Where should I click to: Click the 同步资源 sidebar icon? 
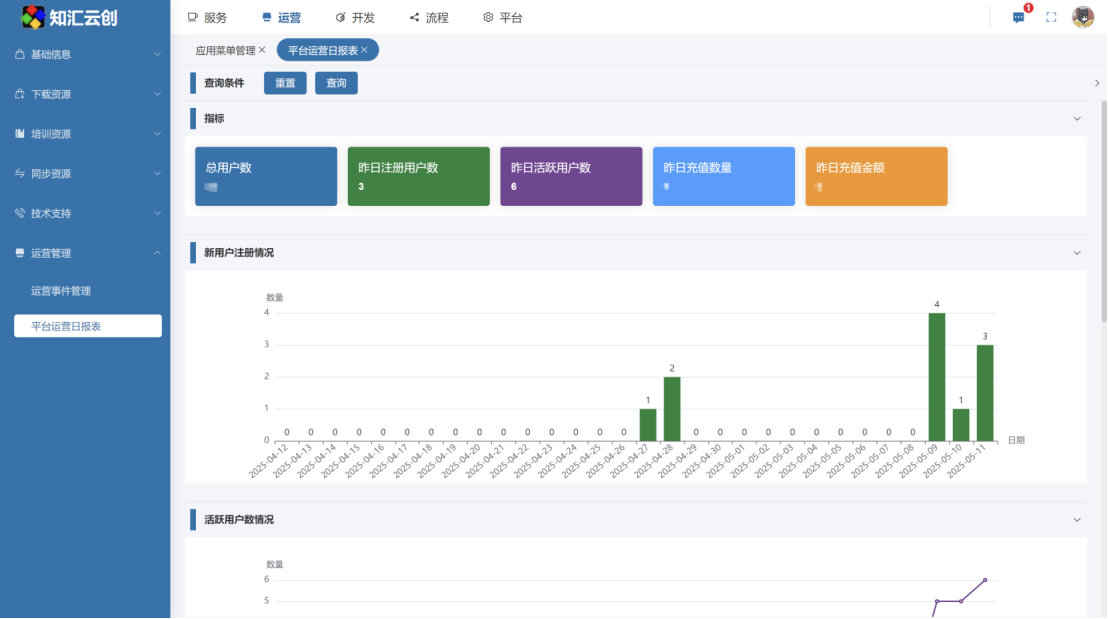coord(20,173)
